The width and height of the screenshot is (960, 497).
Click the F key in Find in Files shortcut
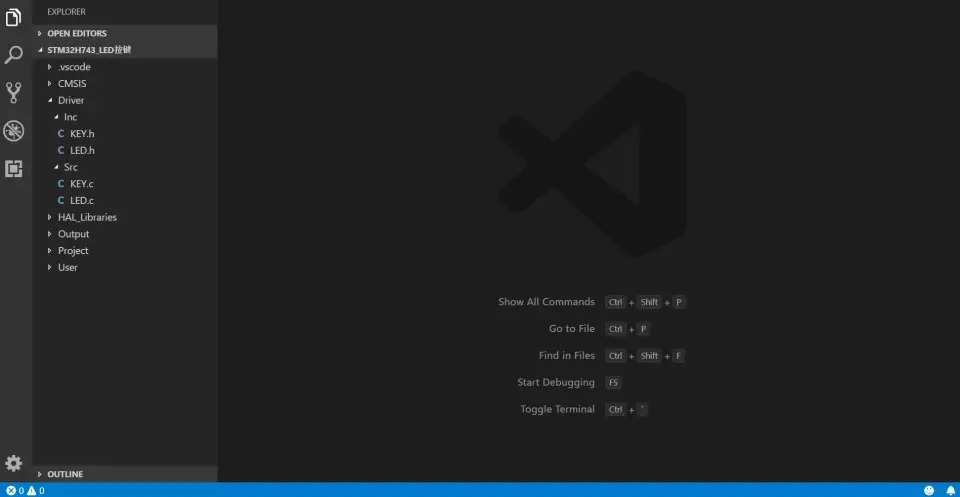(678, 356)
